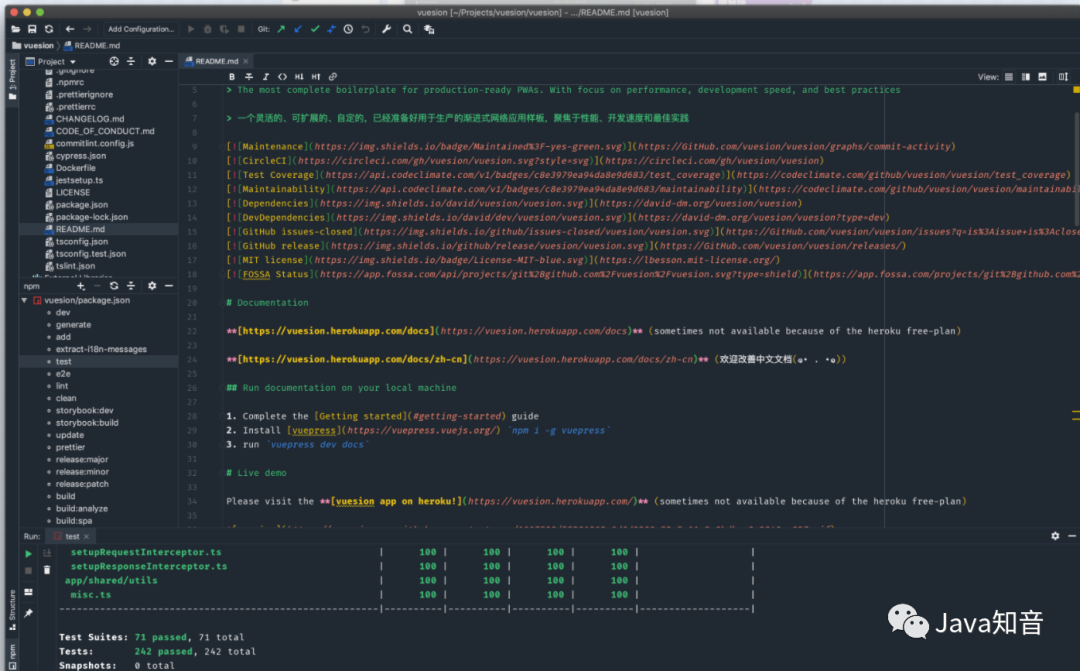The width and height of the screenshot is (1080, 671).
Task: Select the storybook:build npm script
Action: [x=87, y=422]
